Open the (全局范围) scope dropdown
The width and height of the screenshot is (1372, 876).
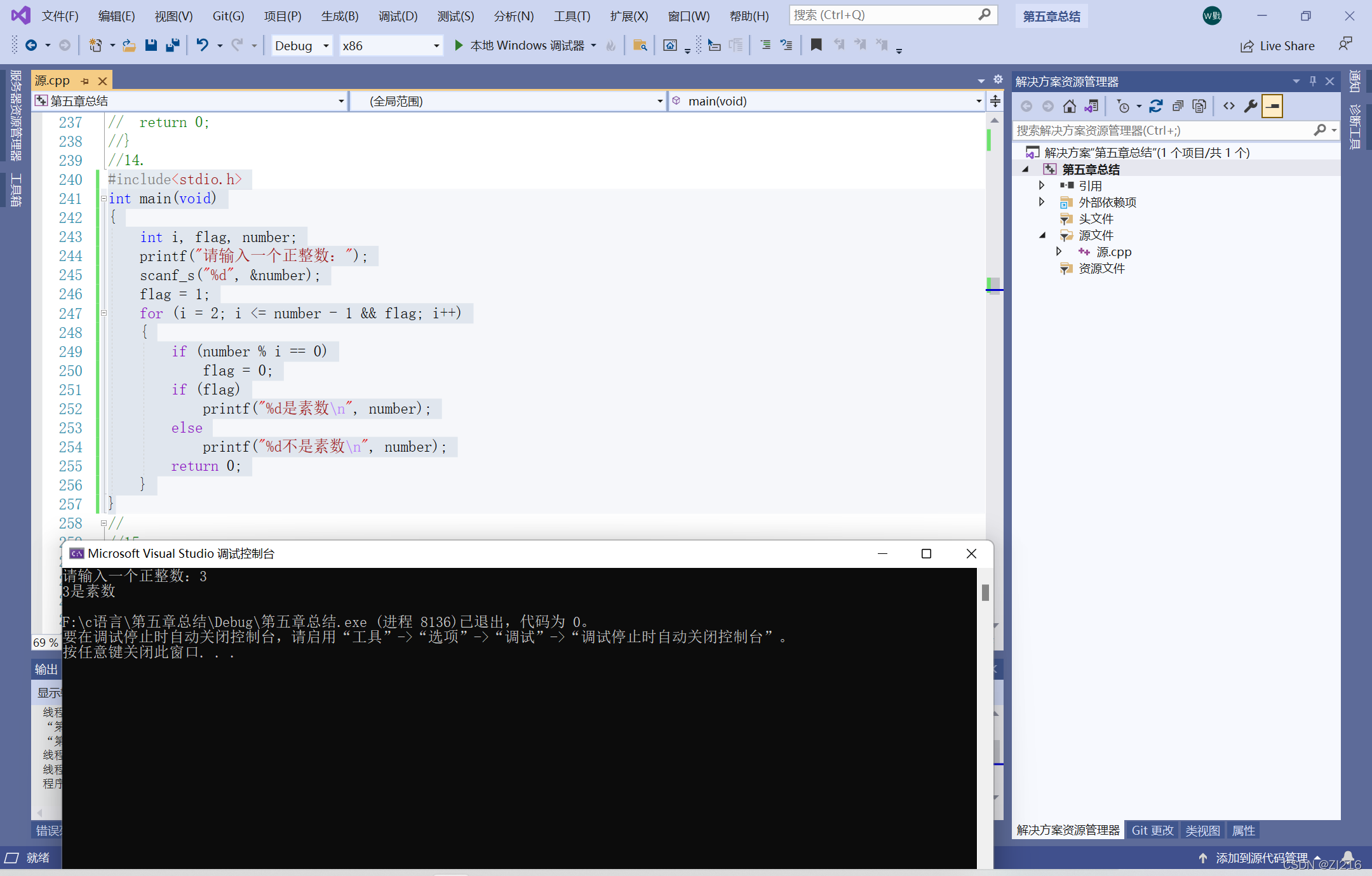coord(509,101)
